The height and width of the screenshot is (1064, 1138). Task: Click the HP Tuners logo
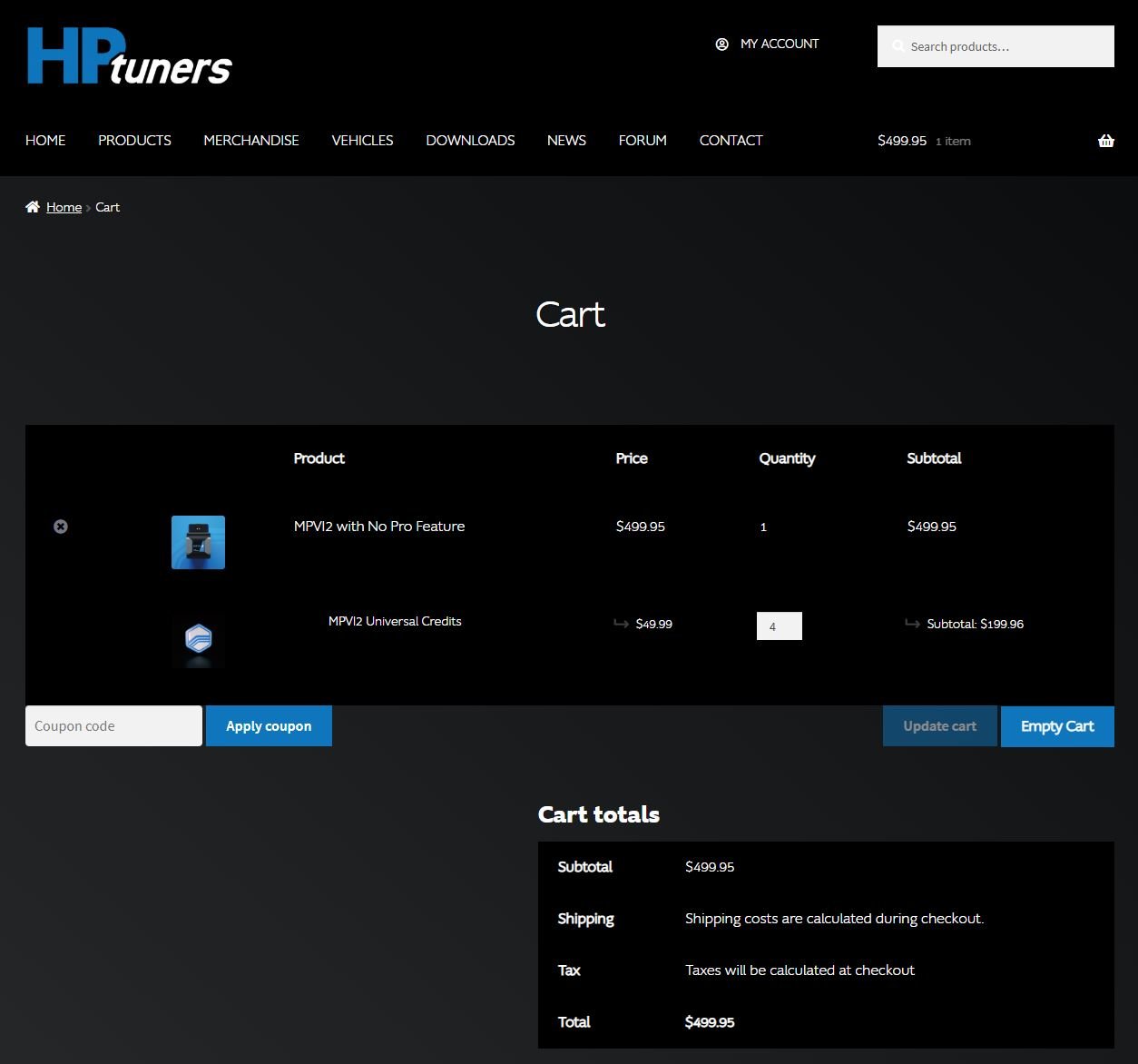click(130, 56)
